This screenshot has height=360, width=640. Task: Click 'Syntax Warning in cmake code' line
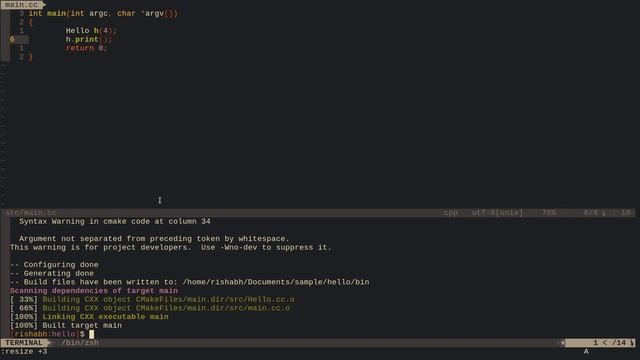coord(115,222)
